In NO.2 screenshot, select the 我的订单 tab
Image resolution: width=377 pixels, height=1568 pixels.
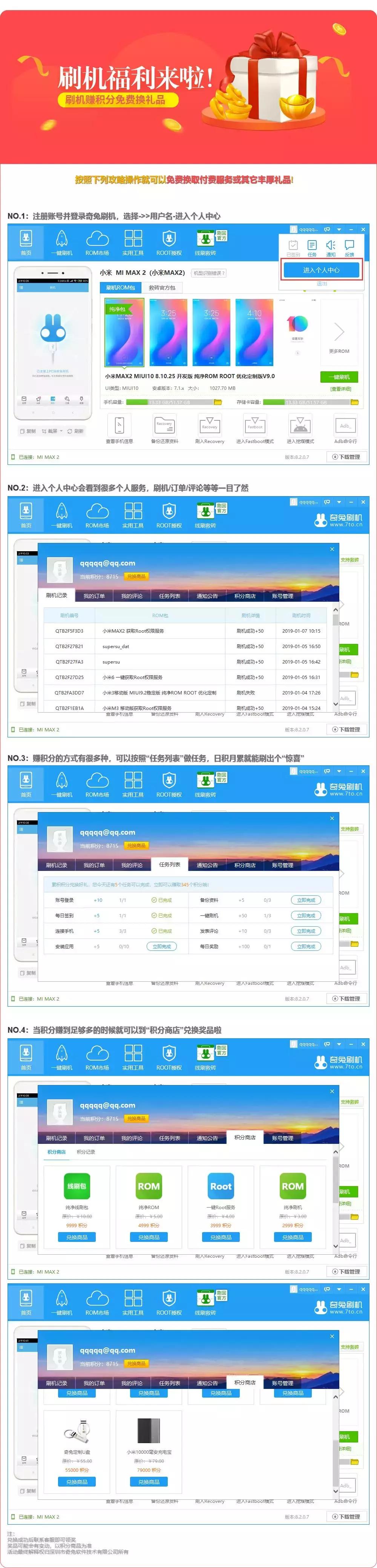[x=94, y=596]
